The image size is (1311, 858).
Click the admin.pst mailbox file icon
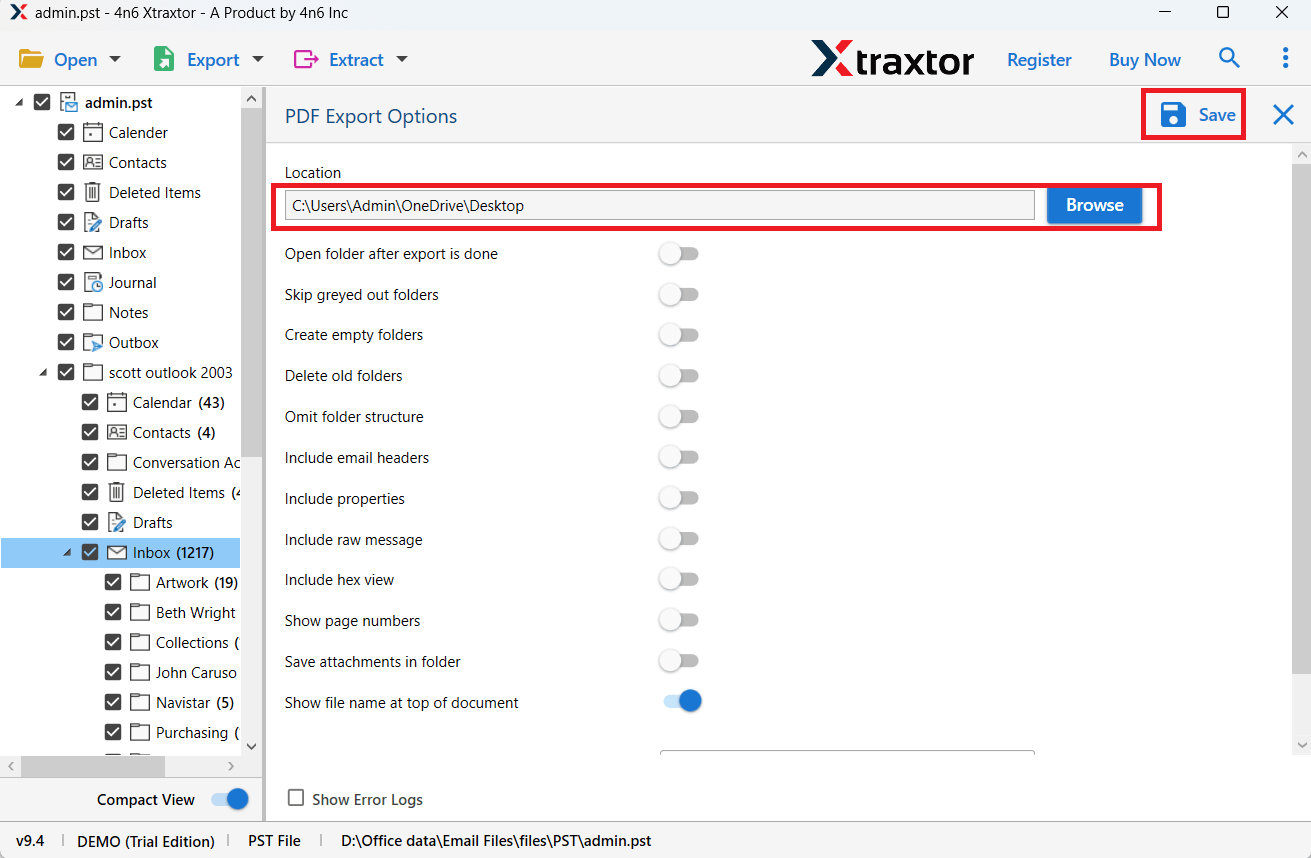[69, 102]
